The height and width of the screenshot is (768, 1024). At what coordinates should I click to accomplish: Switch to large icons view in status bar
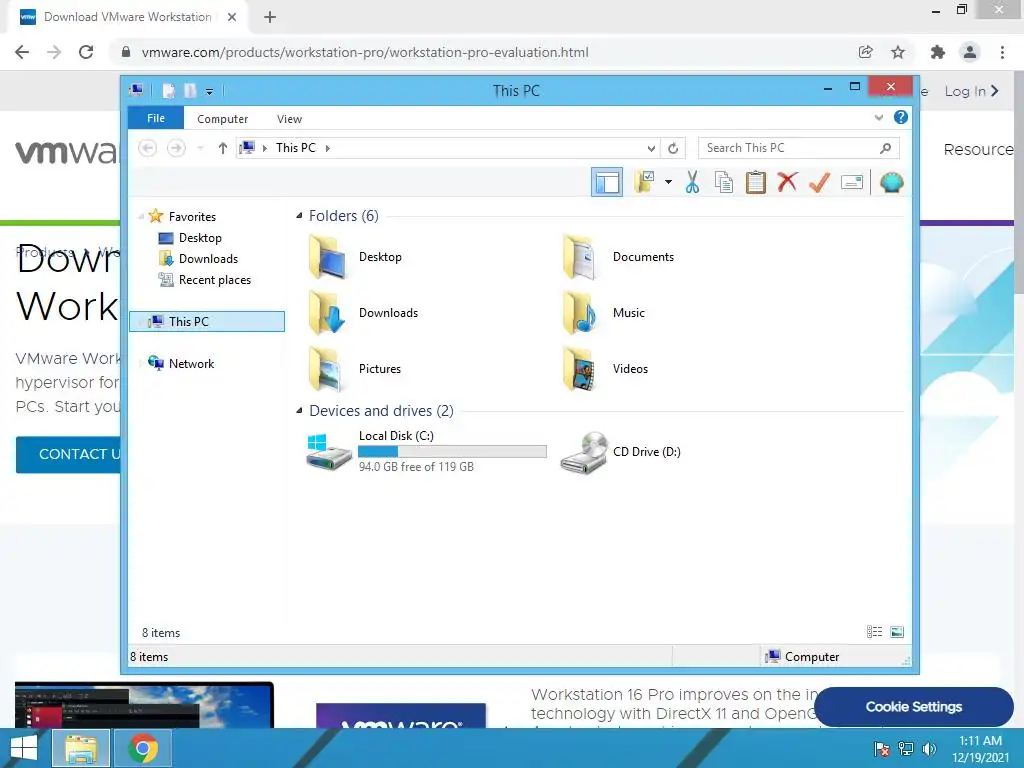(897, 632)
